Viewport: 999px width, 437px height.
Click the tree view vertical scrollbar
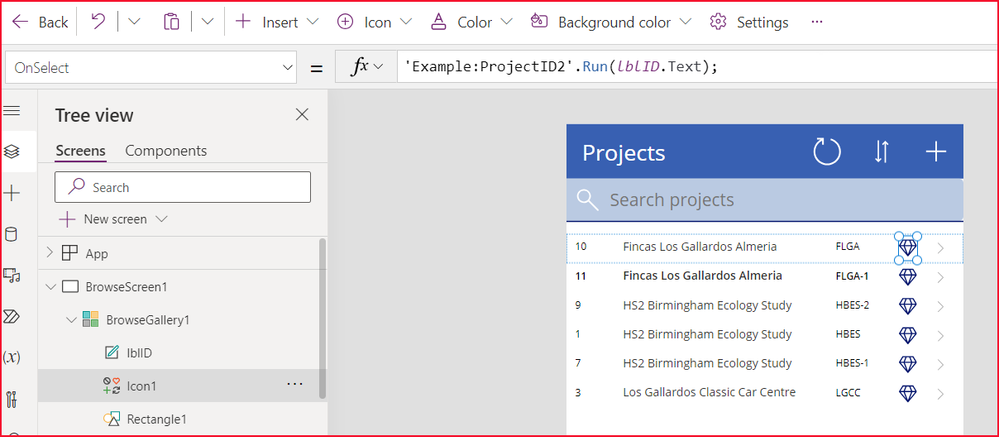[x=322, y=319]
